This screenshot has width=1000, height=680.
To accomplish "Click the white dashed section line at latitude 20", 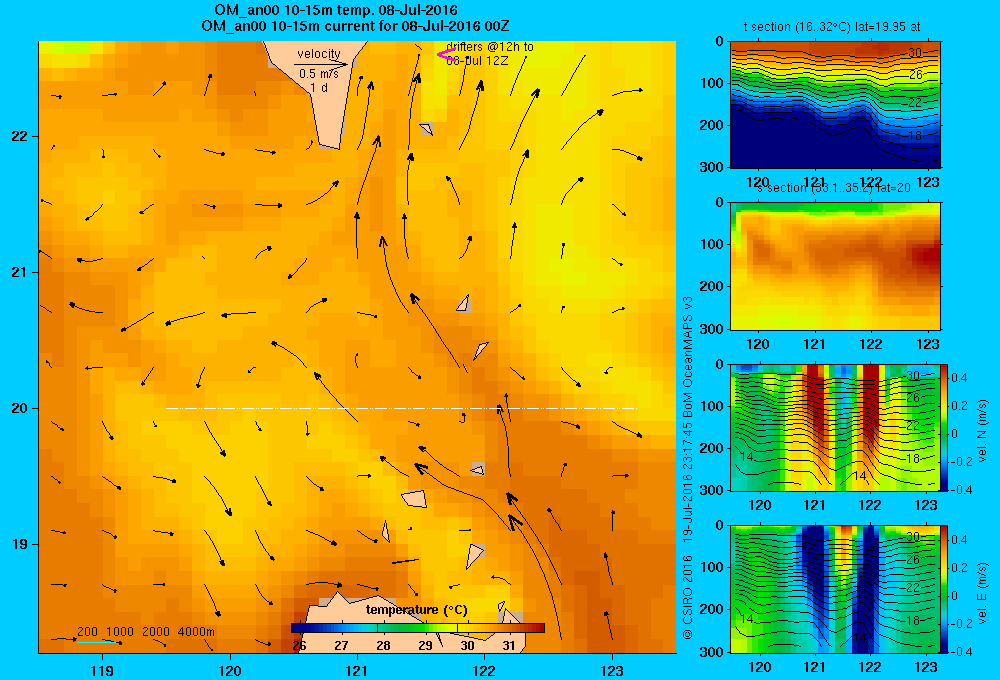I will pyautogui.click(x=401, y=408).
